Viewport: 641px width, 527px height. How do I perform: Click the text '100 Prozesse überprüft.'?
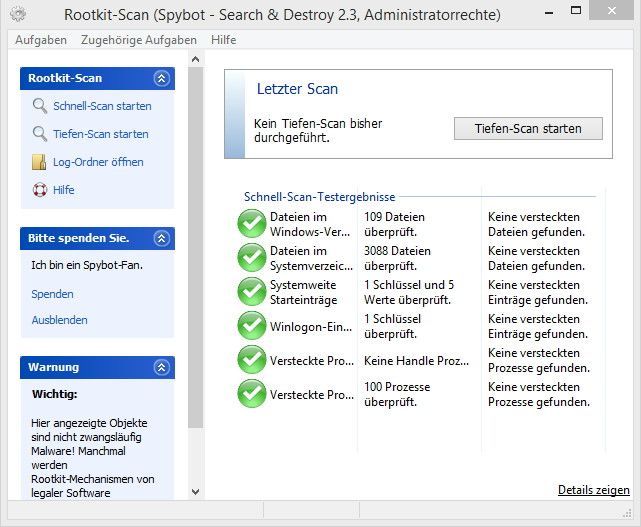tap(397, 394)
